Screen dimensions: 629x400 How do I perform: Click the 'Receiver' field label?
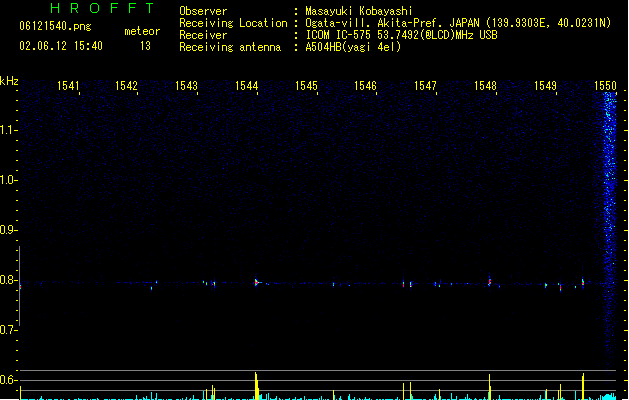203,35
